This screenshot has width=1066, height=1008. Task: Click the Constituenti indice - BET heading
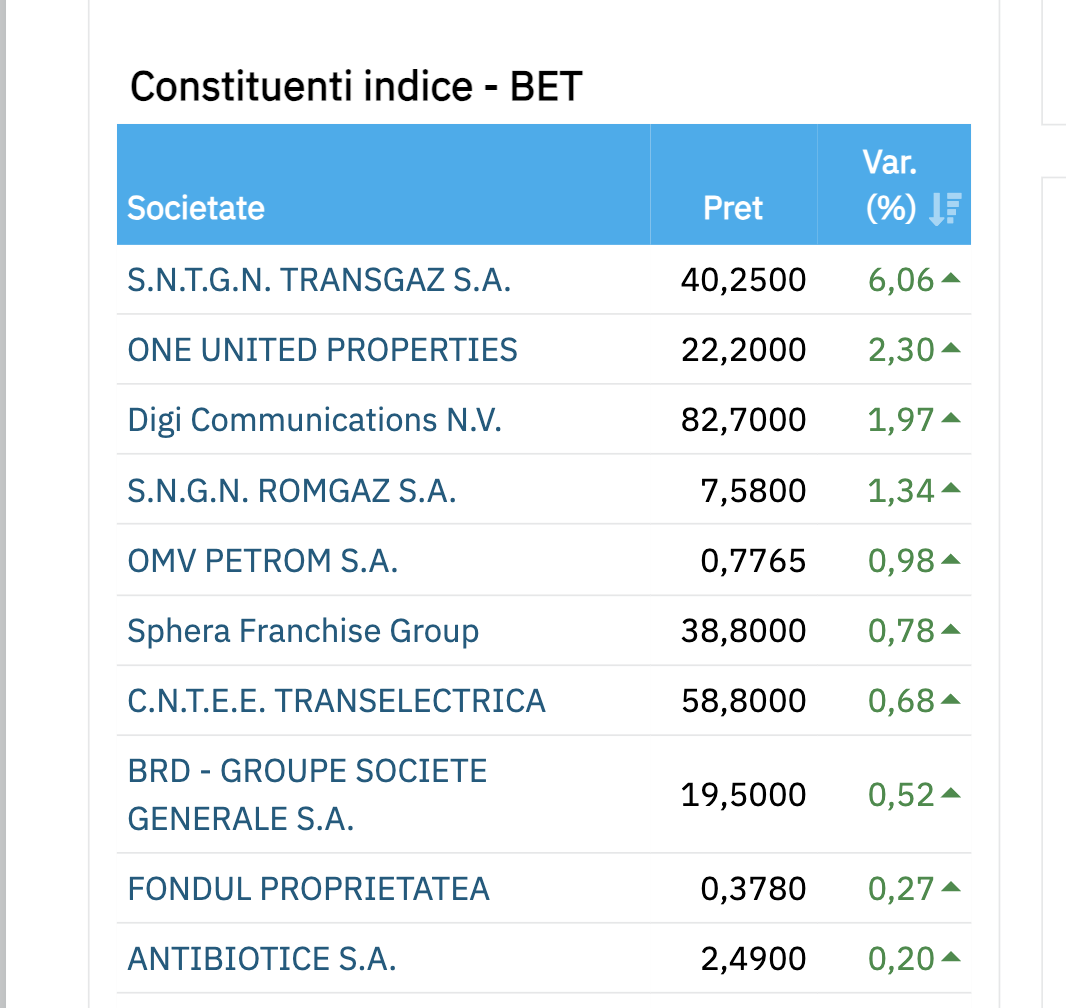click(356, 87)
